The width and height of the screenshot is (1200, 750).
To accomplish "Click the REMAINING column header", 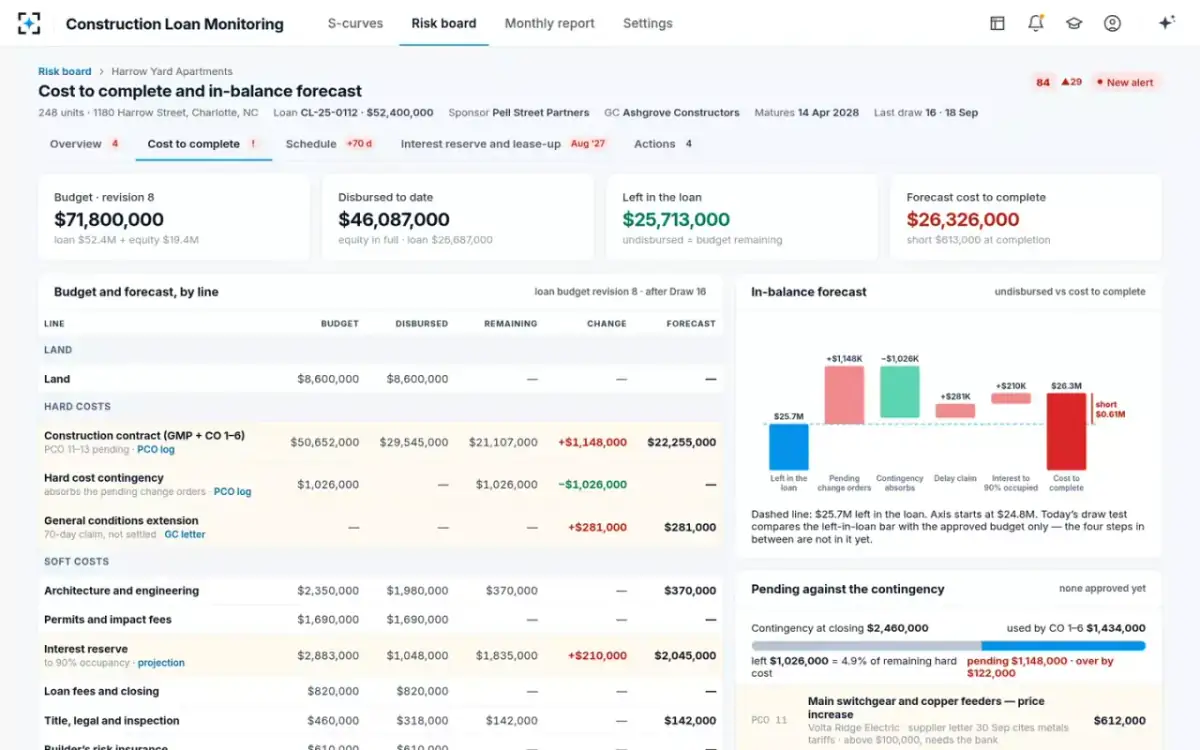I will click(x=511, y=324).
